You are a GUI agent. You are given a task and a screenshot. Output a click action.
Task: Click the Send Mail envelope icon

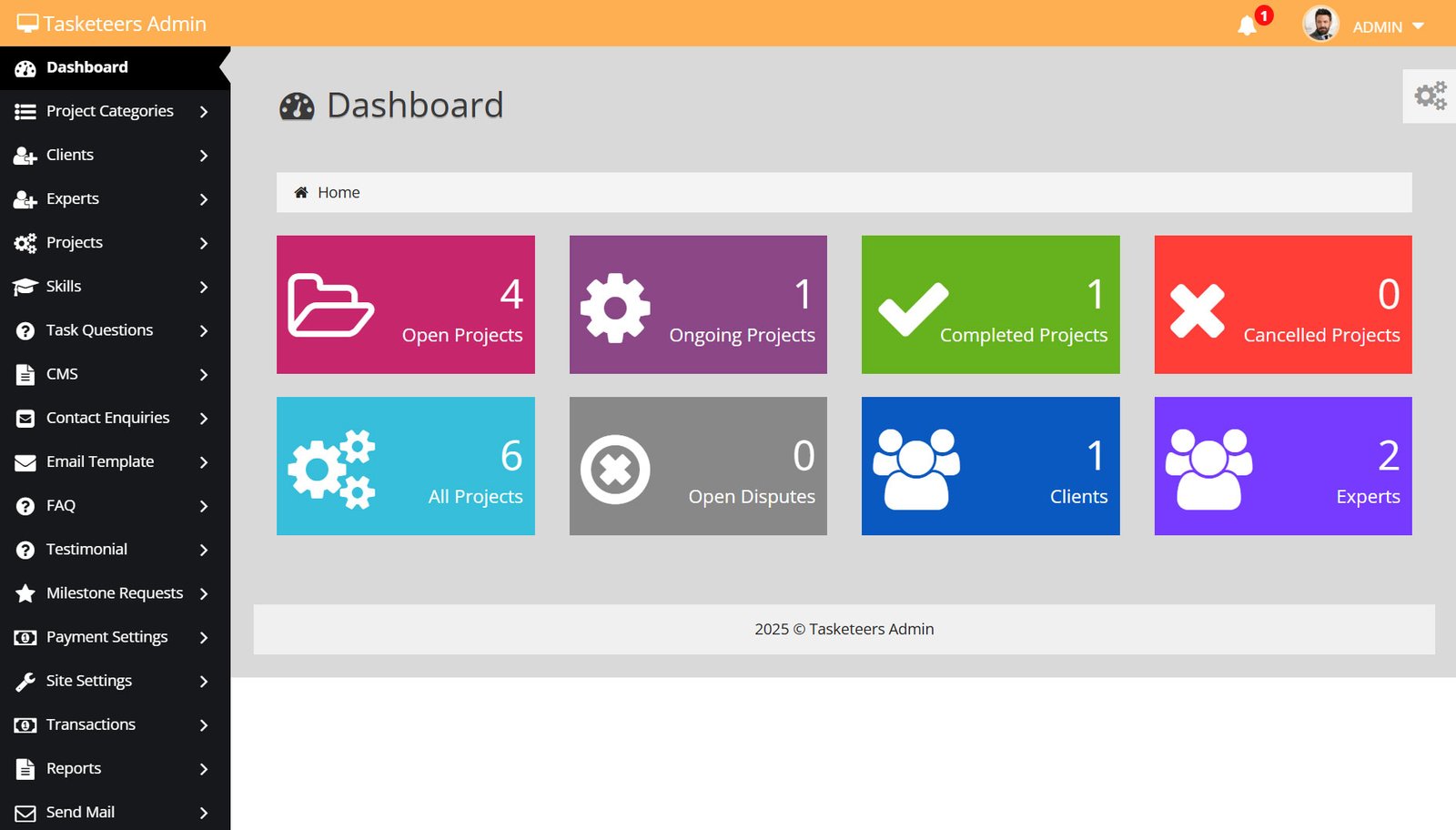25,814
